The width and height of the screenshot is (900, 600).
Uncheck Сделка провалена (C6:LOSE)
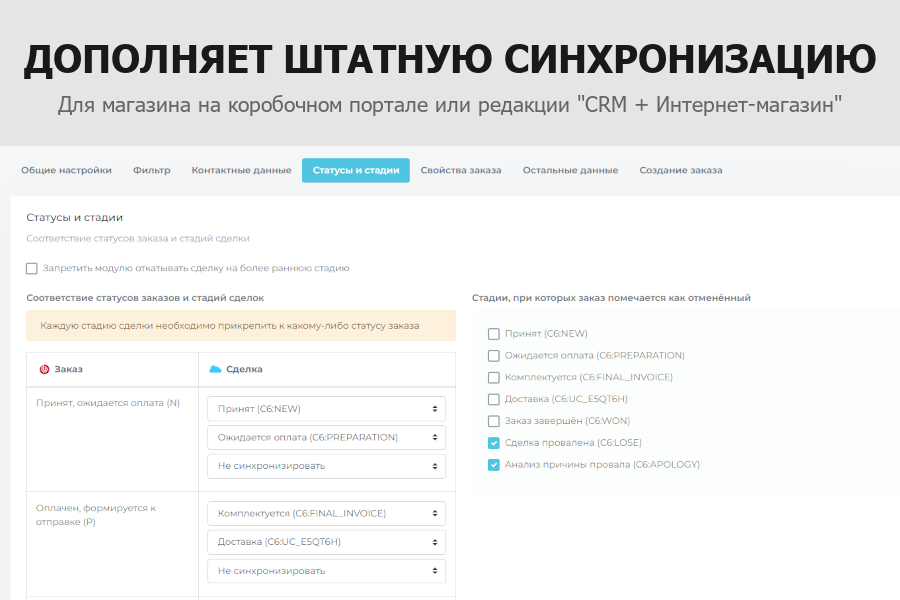pyautogui.click(x=493, y=442)
